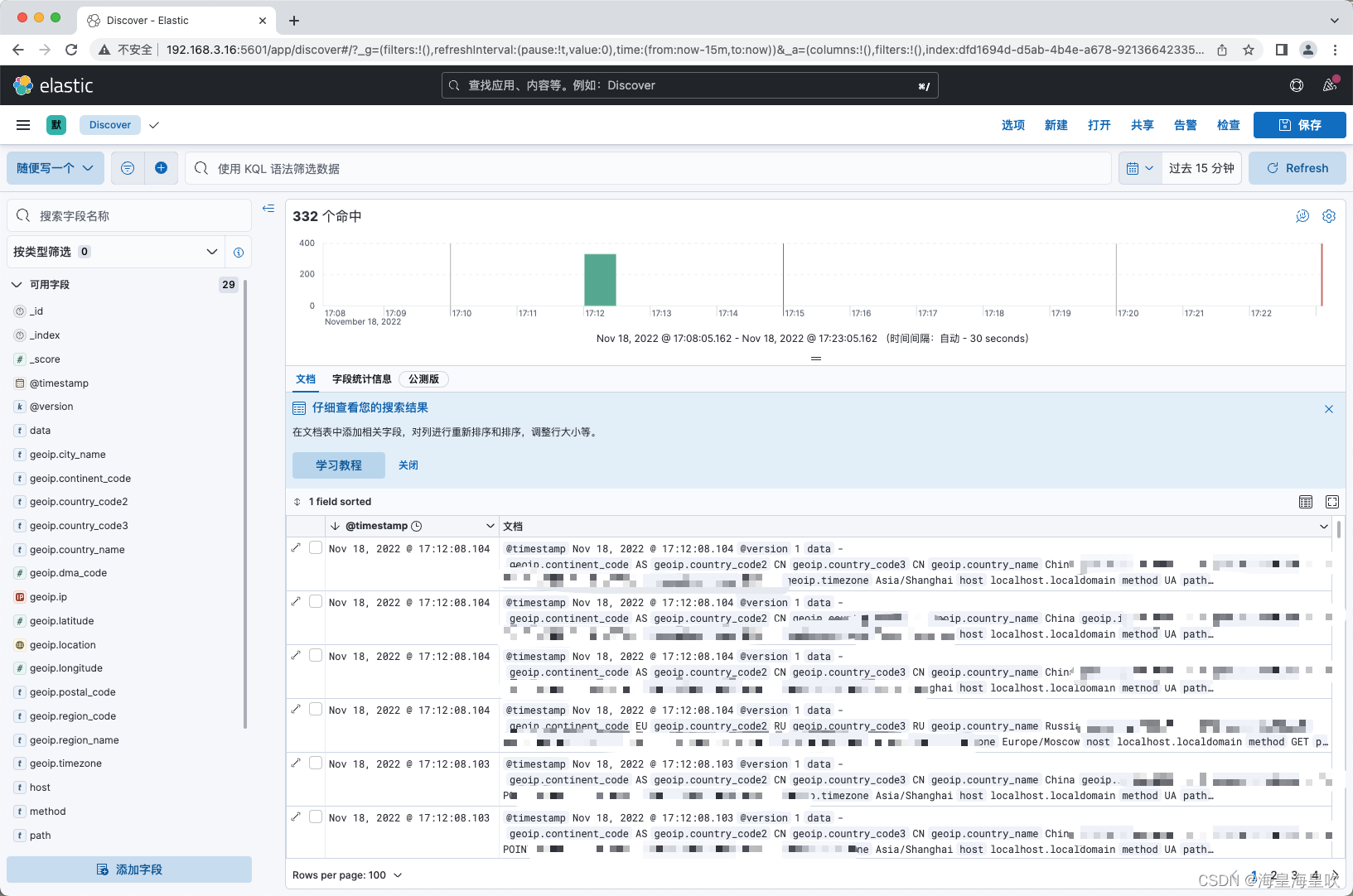
Task: Select checkbox of second document row
Action: pos(316,601)
